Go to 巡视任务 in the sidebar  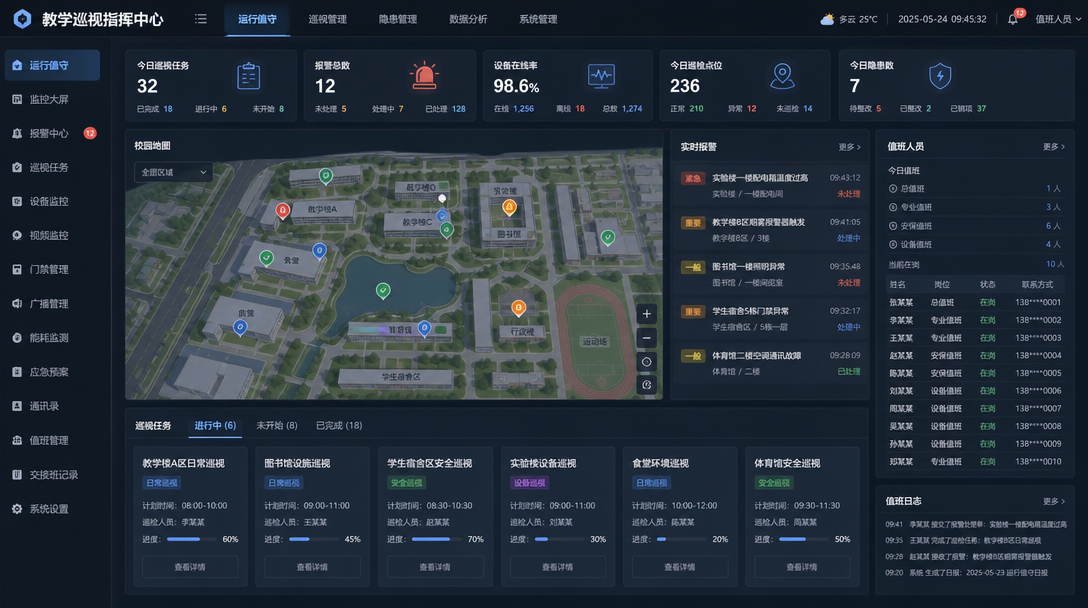click(52, 167)
